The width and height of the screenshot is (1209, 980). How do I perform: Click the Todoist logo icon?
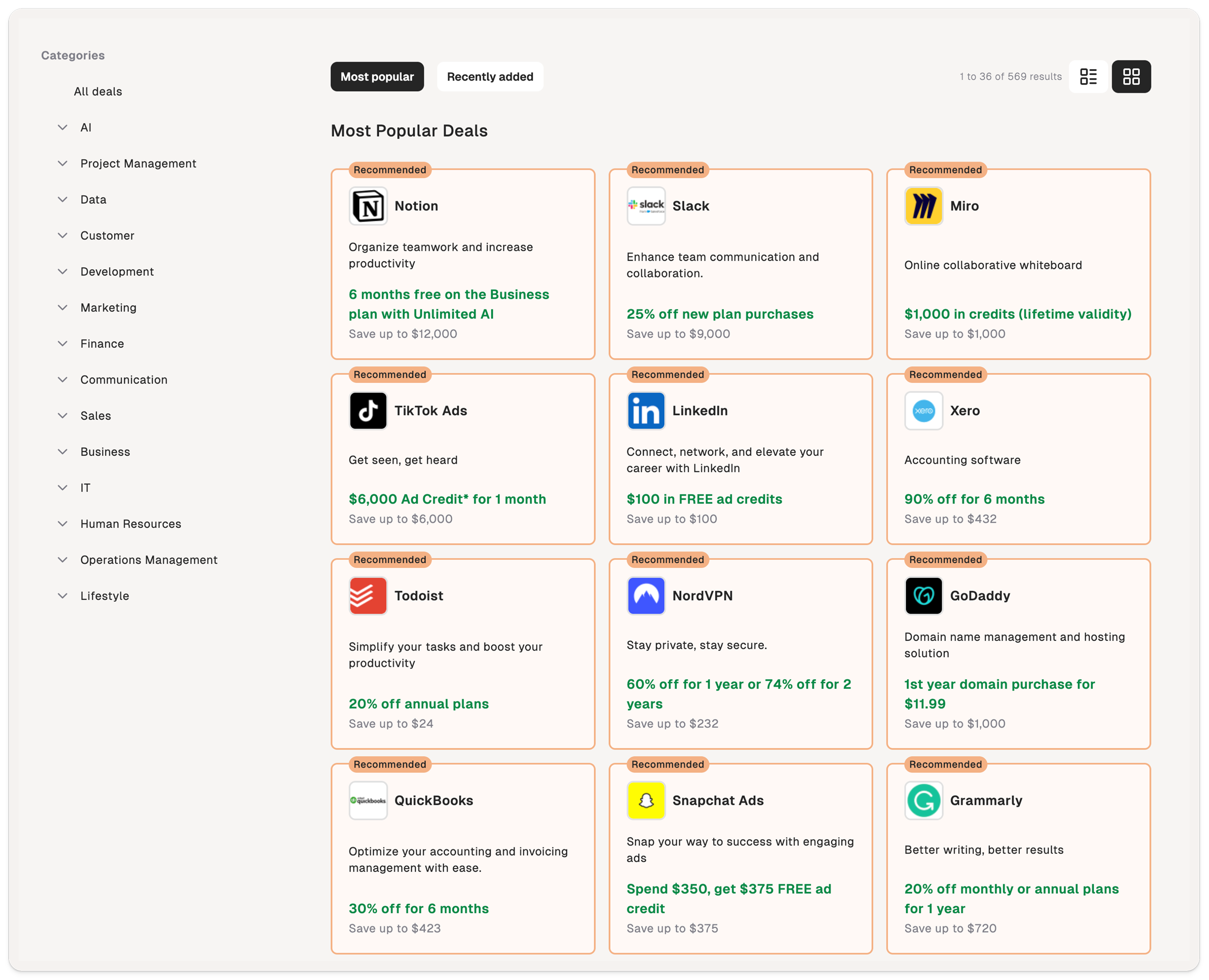tap(368, 595)
